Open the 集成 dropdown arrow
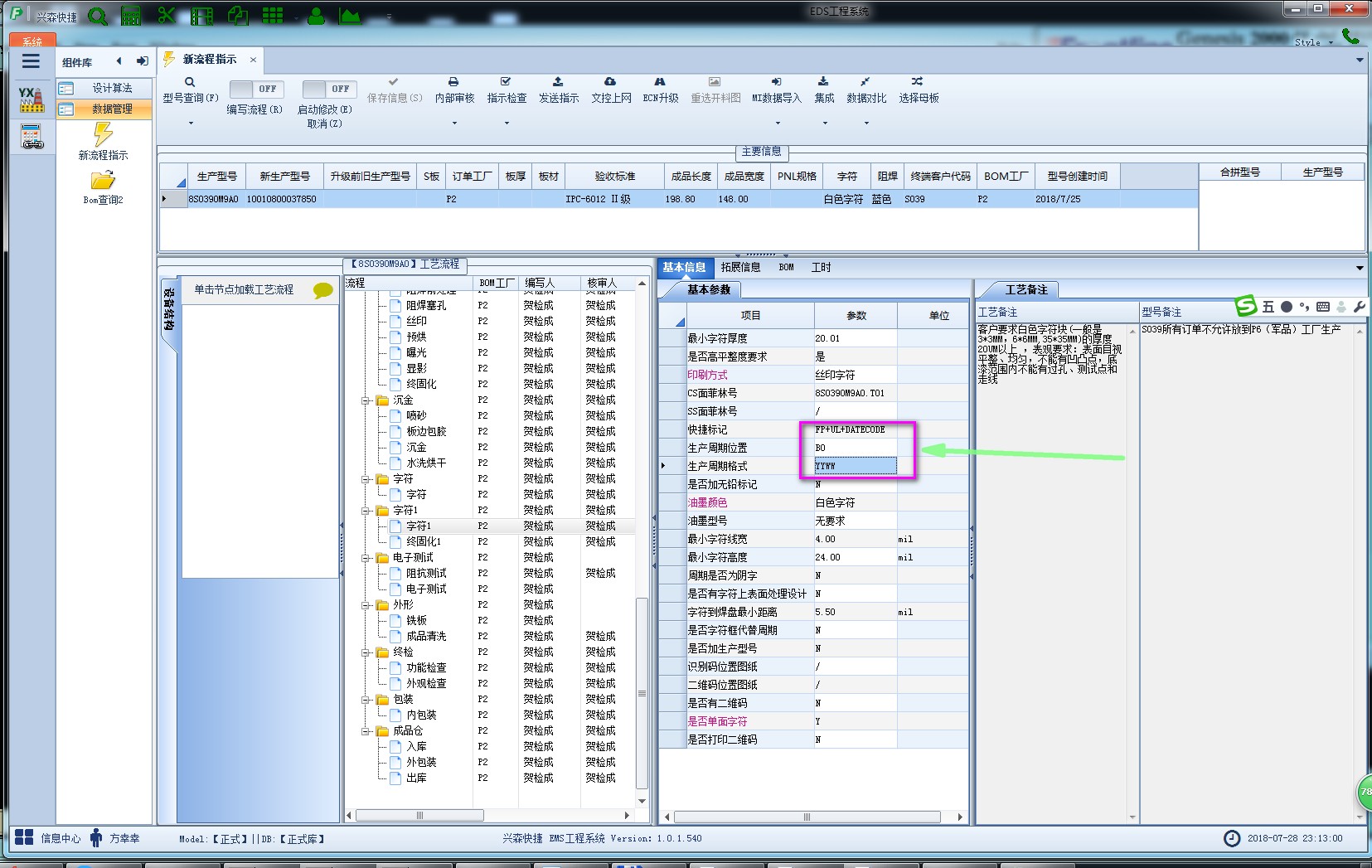 pos(825,124)
